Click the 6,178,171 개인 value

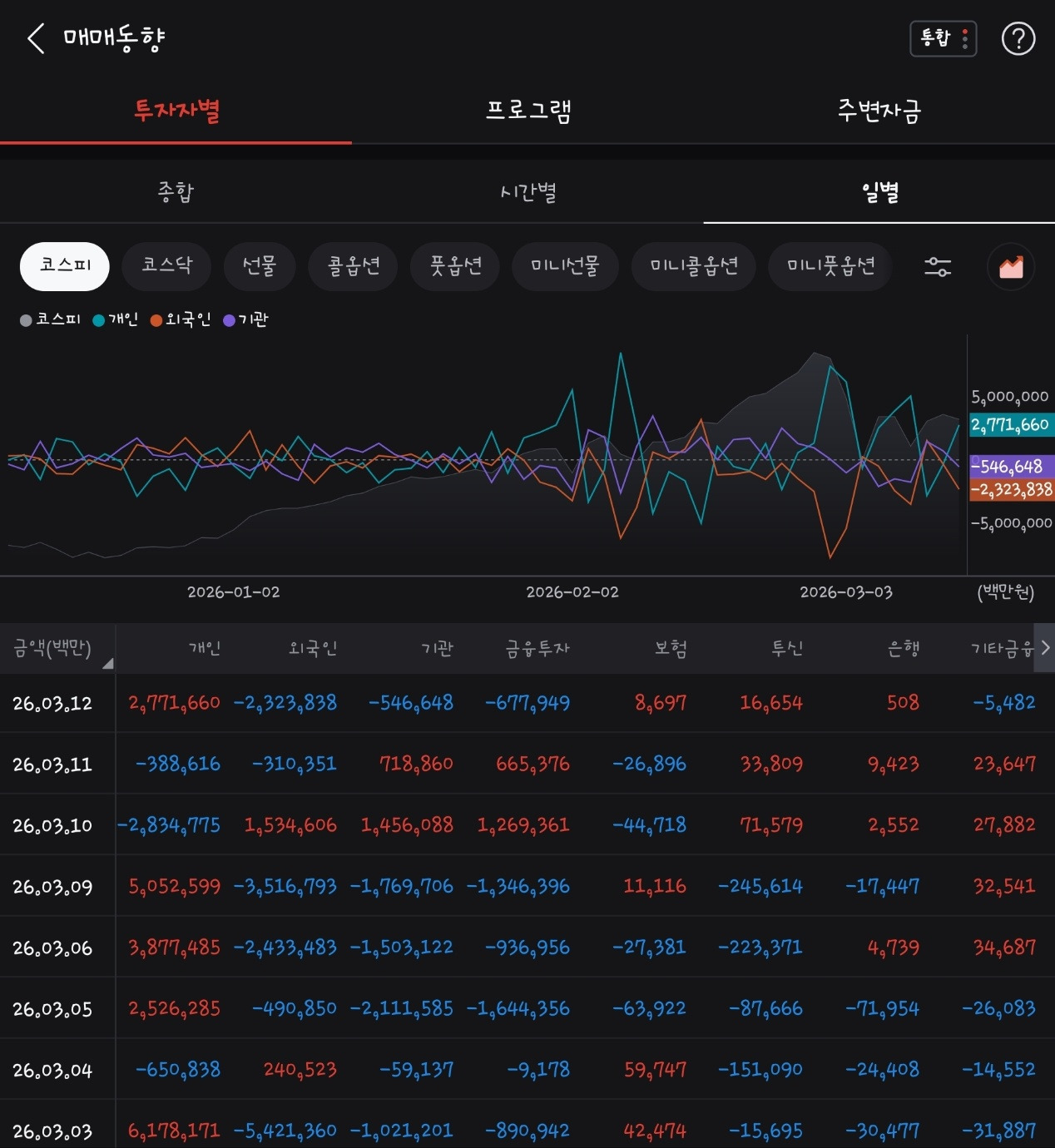[x=175, y=1131]
